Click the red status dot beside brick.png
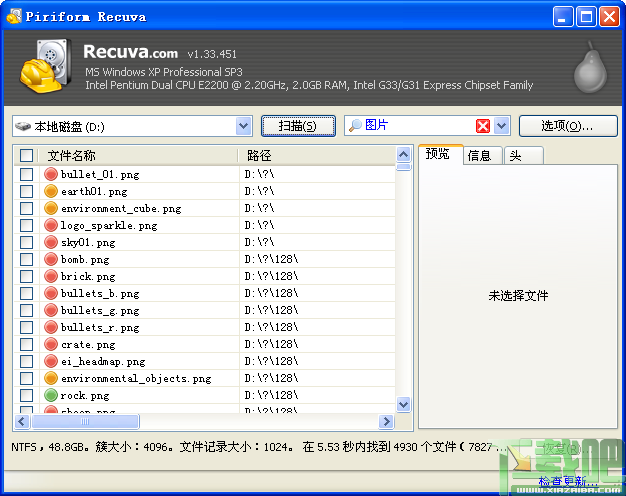Screen dimensions: 626x496 51,276
